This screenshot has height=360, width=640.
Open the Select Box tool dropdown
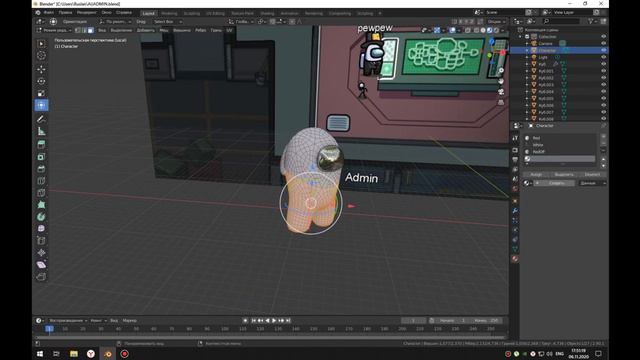pyautogui.click(x=168, y=22)
